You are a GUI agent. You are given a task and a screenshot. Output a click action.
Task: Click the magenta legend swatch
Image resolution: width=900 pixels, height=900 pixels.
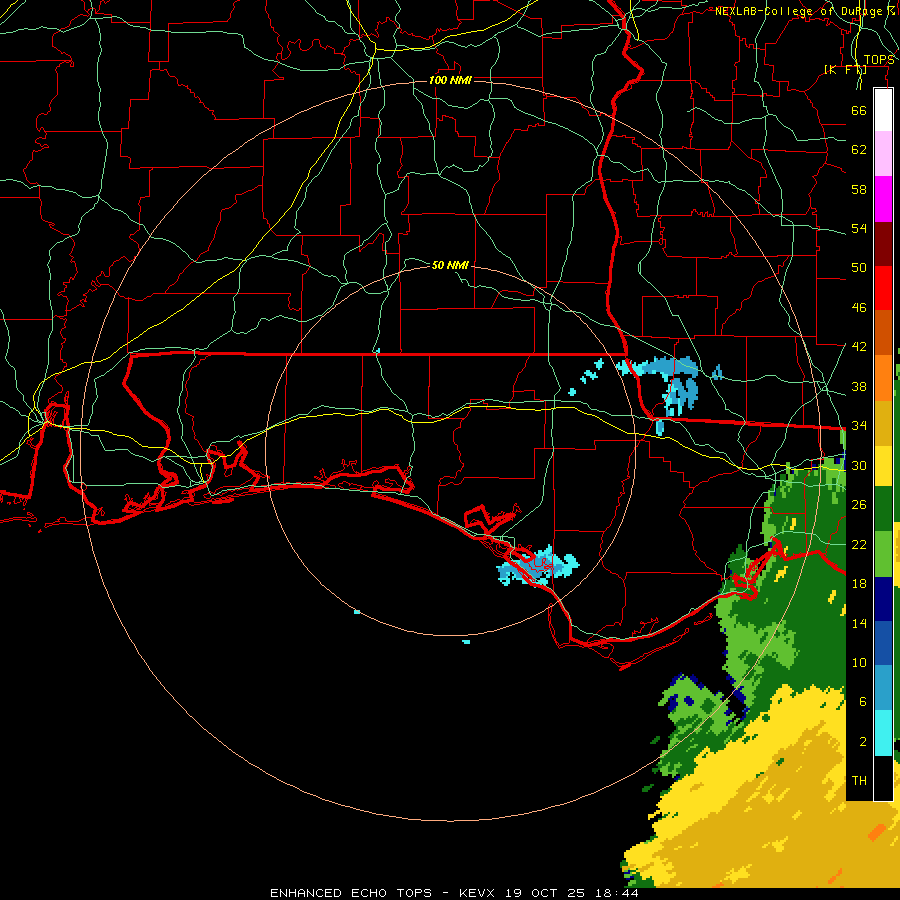tap(883, 199)
